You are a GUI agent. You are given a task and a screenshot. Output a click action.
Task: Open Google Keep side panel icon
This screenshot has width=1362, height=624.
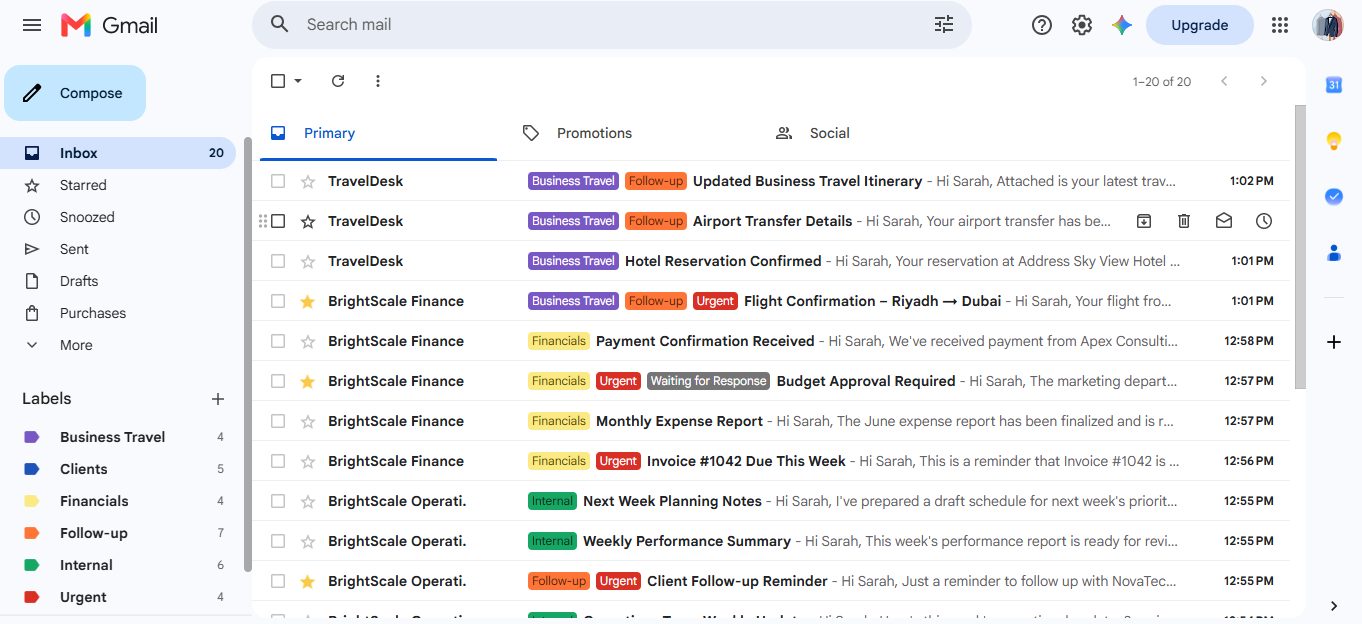[1334, 141]
